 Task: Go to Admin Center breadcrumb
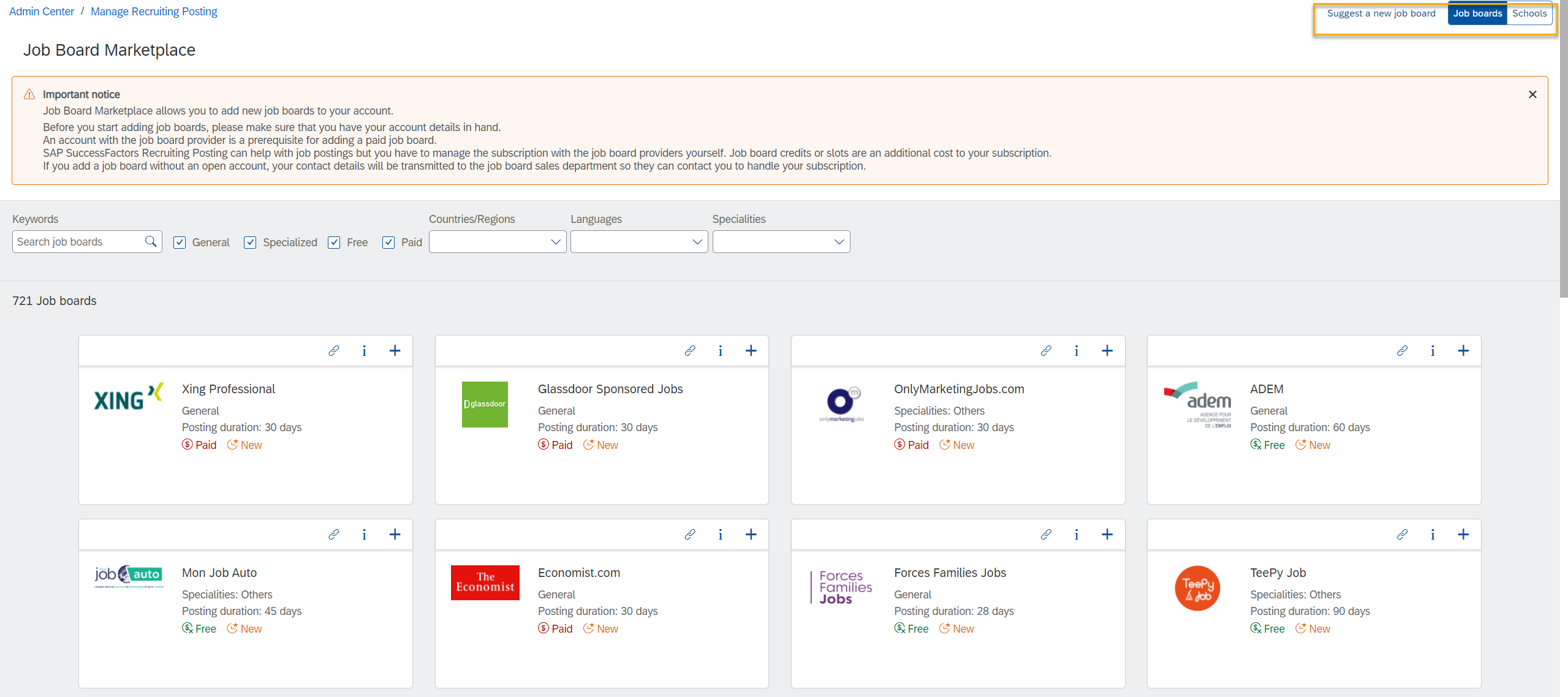pos(42,12)
